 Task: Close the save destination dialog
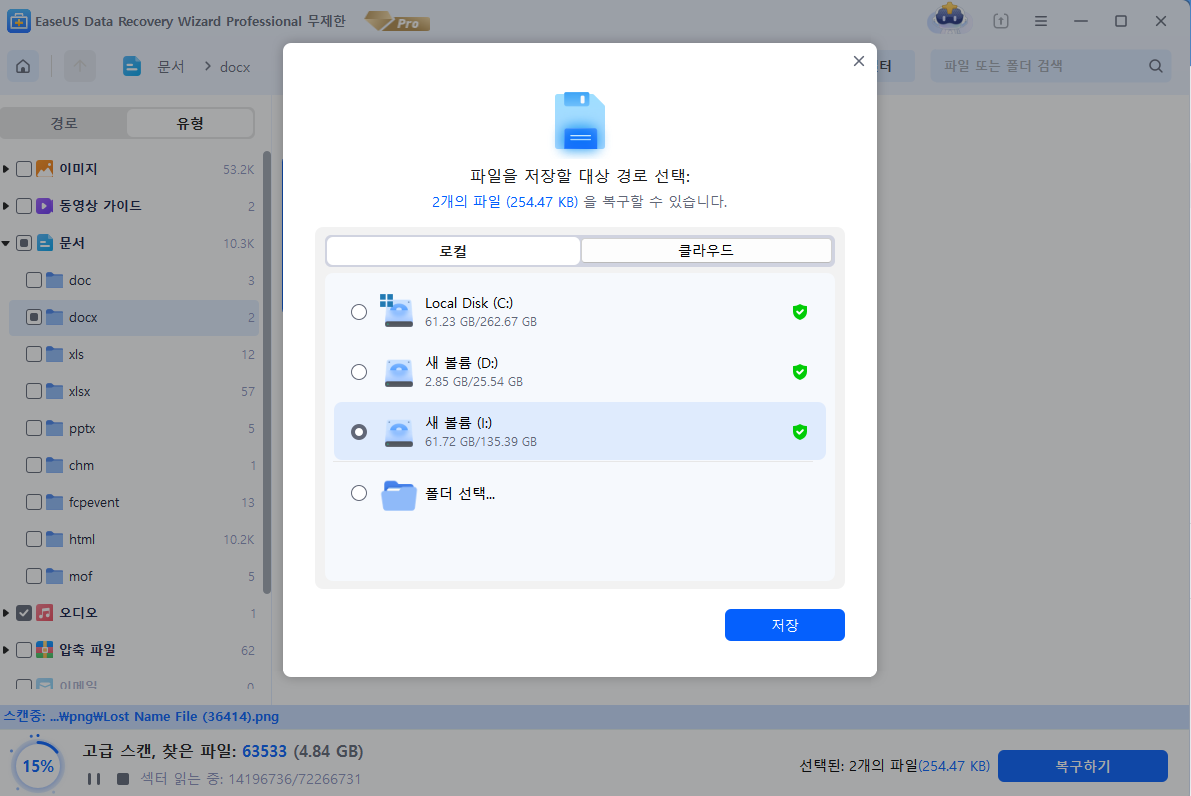point(858,61)
